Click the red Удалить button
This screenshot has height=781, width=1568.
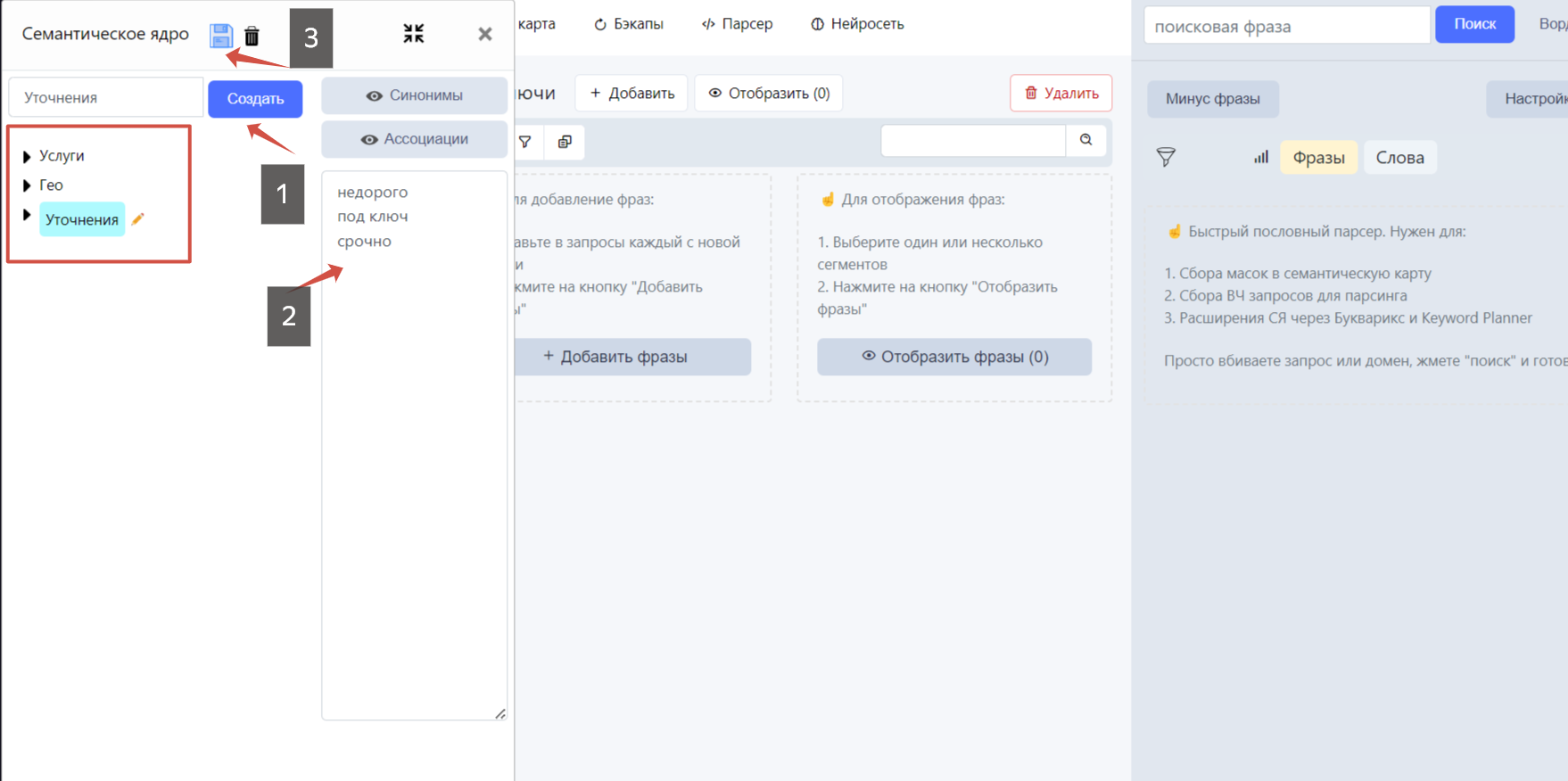click(x=1060, y=94)
